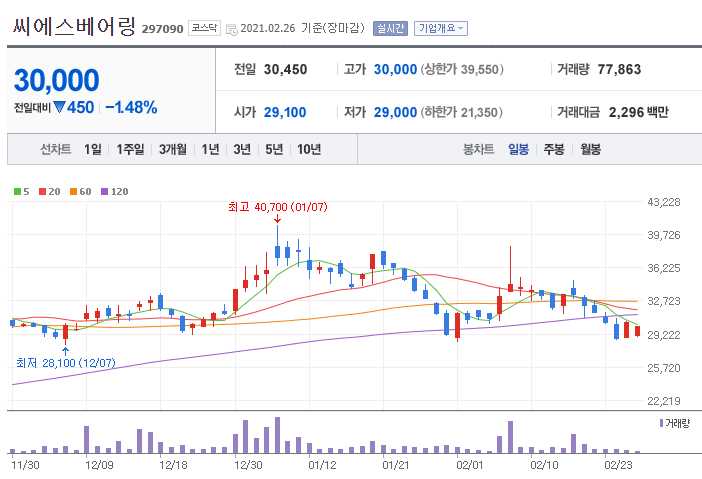This screenshot has width=702, height=479.
Task: Click the 상한가 39,550 text
Action: pos(462,69)
